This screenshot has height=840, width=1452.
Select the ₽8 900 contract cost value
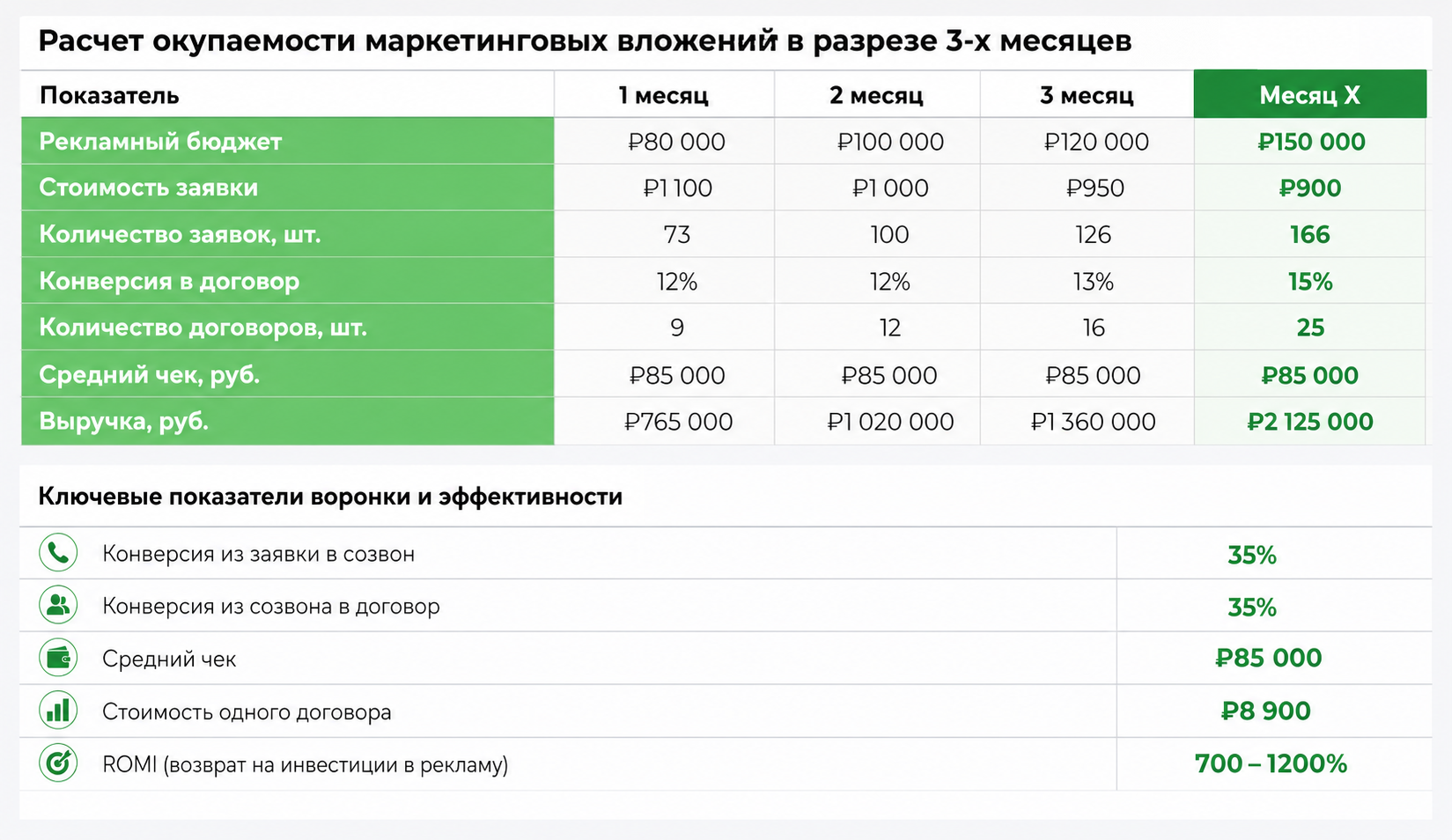(1265, 711)
